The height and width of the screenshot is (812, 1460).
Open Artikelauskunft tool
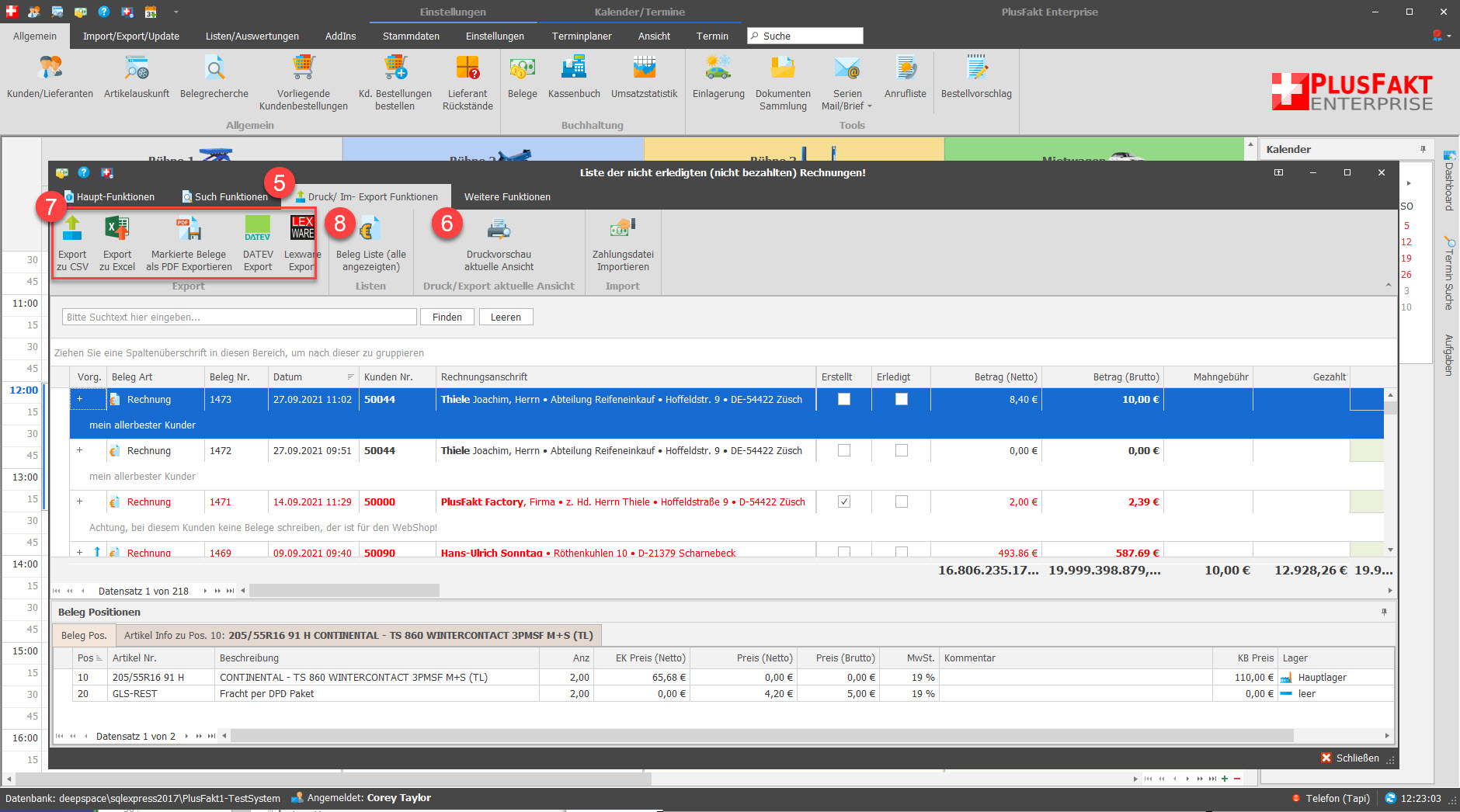137,78
